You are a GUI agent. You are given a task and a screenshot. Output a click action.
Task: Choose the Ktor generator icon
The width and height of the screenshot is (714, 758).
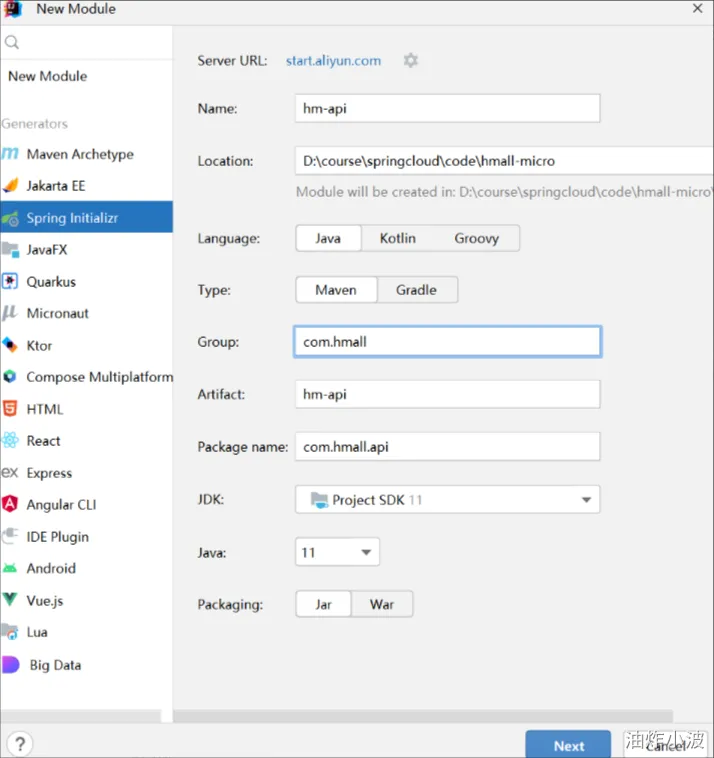(x=11, y=346)
